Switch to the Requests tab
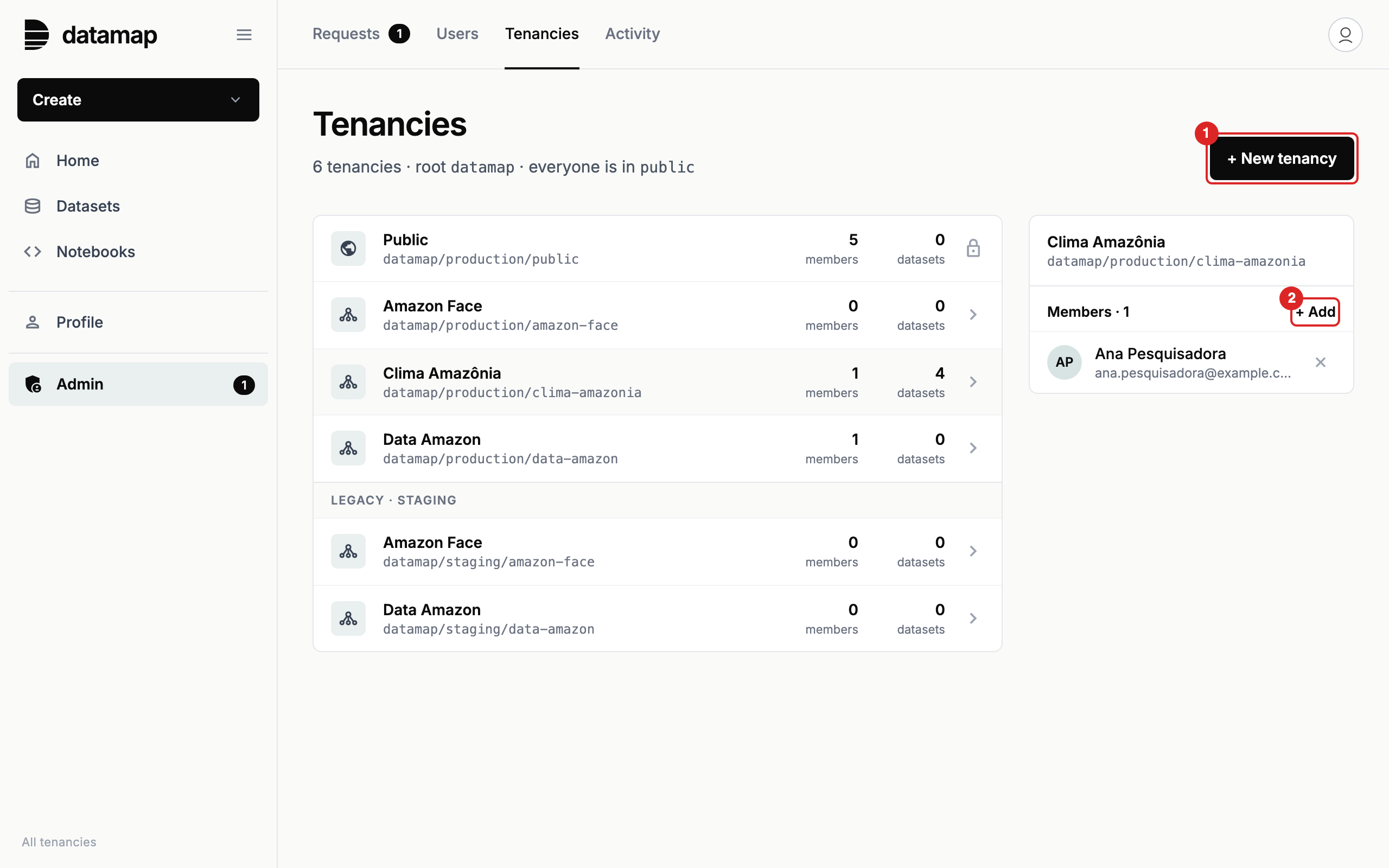 [361, 34]
